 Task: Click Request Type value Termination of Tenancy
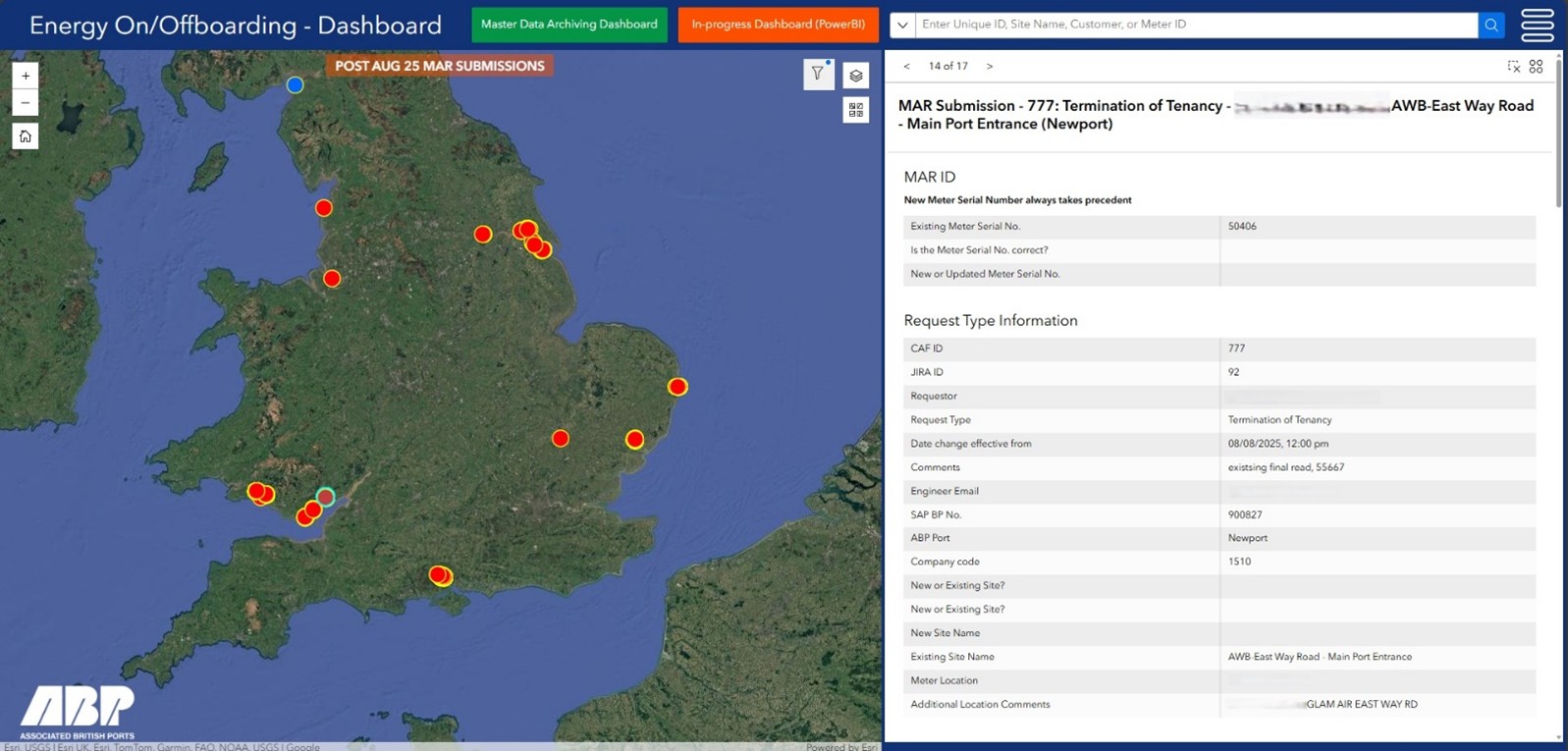coord(1279,420)
